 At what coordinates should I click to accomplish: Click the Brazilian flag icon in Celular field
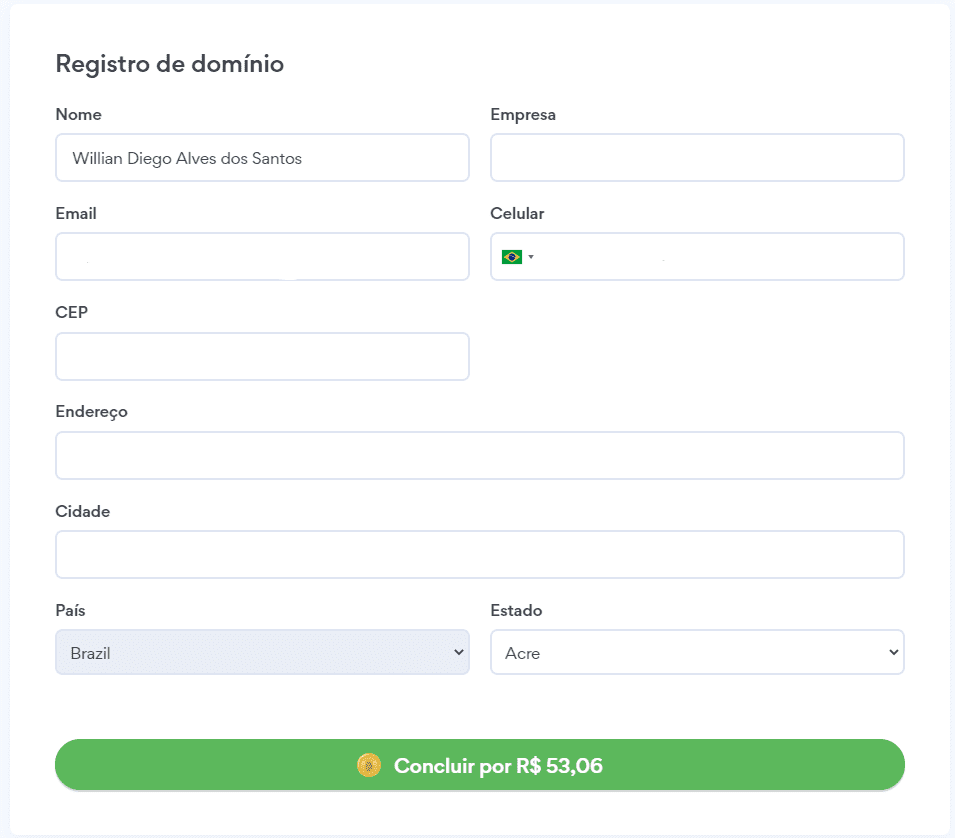pyautogui.click(x=511, y=256)
